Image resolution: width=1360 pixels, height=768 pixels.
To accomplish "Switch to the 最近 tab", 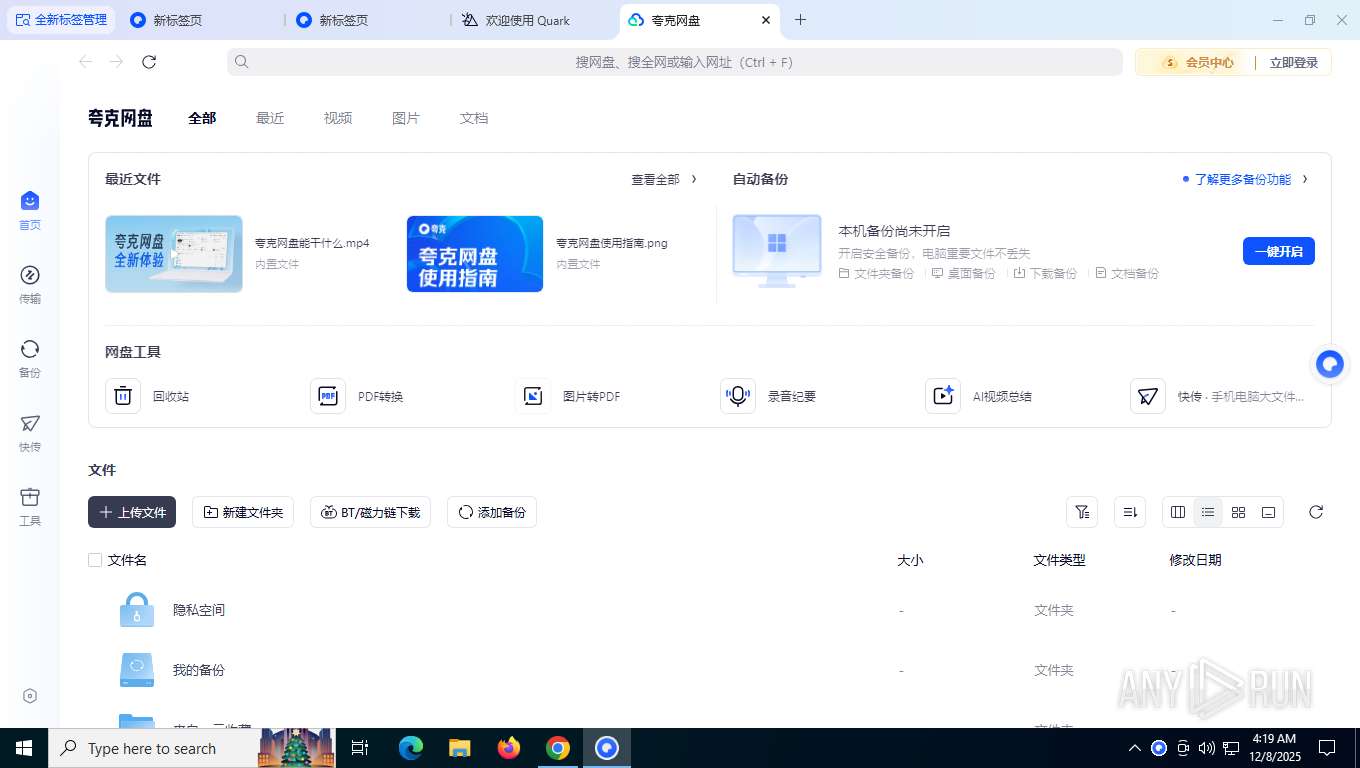I will 270,118.
